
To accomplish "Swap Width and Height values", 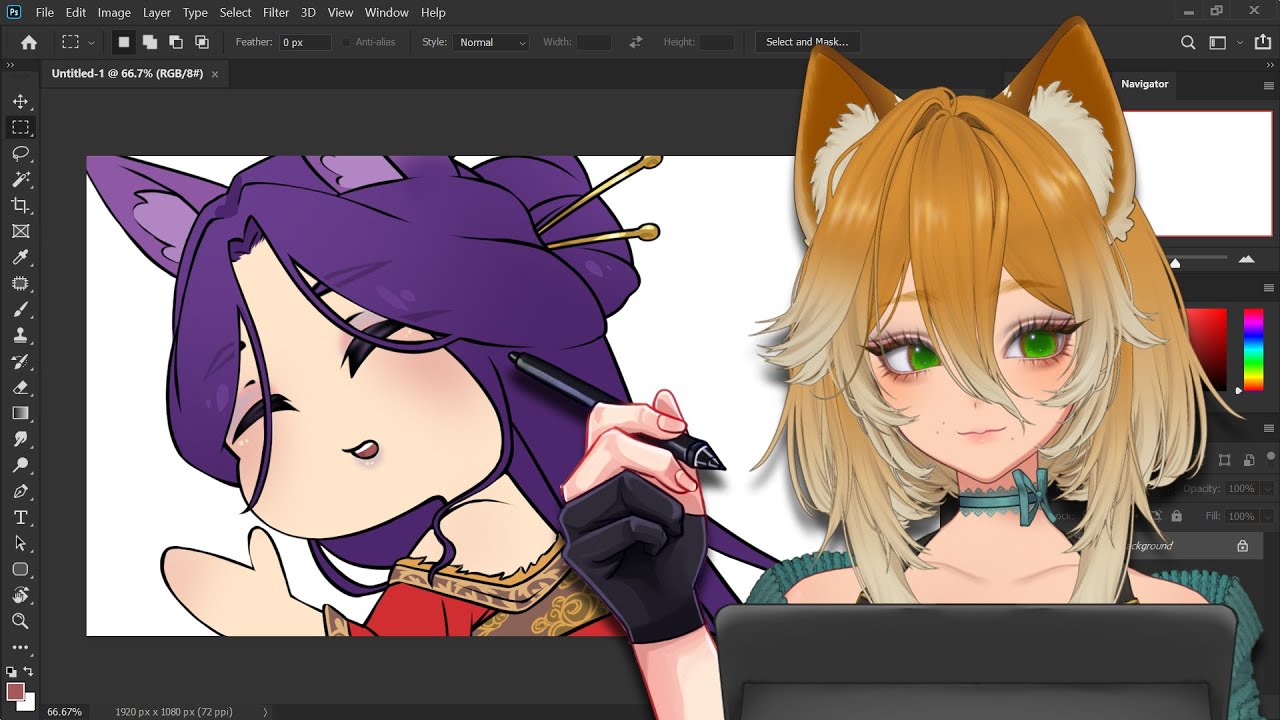I will pyautogui.click(x=635, y=42).
